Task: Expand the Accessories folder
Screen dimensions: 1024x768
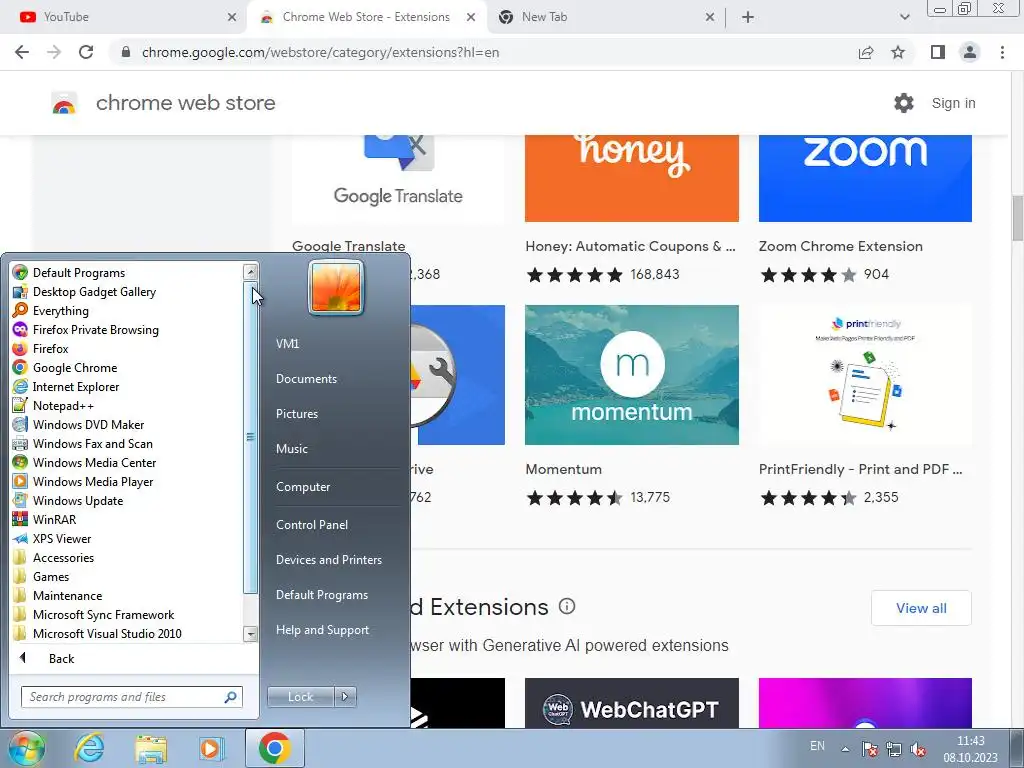Action: click(x=54, y=557)
